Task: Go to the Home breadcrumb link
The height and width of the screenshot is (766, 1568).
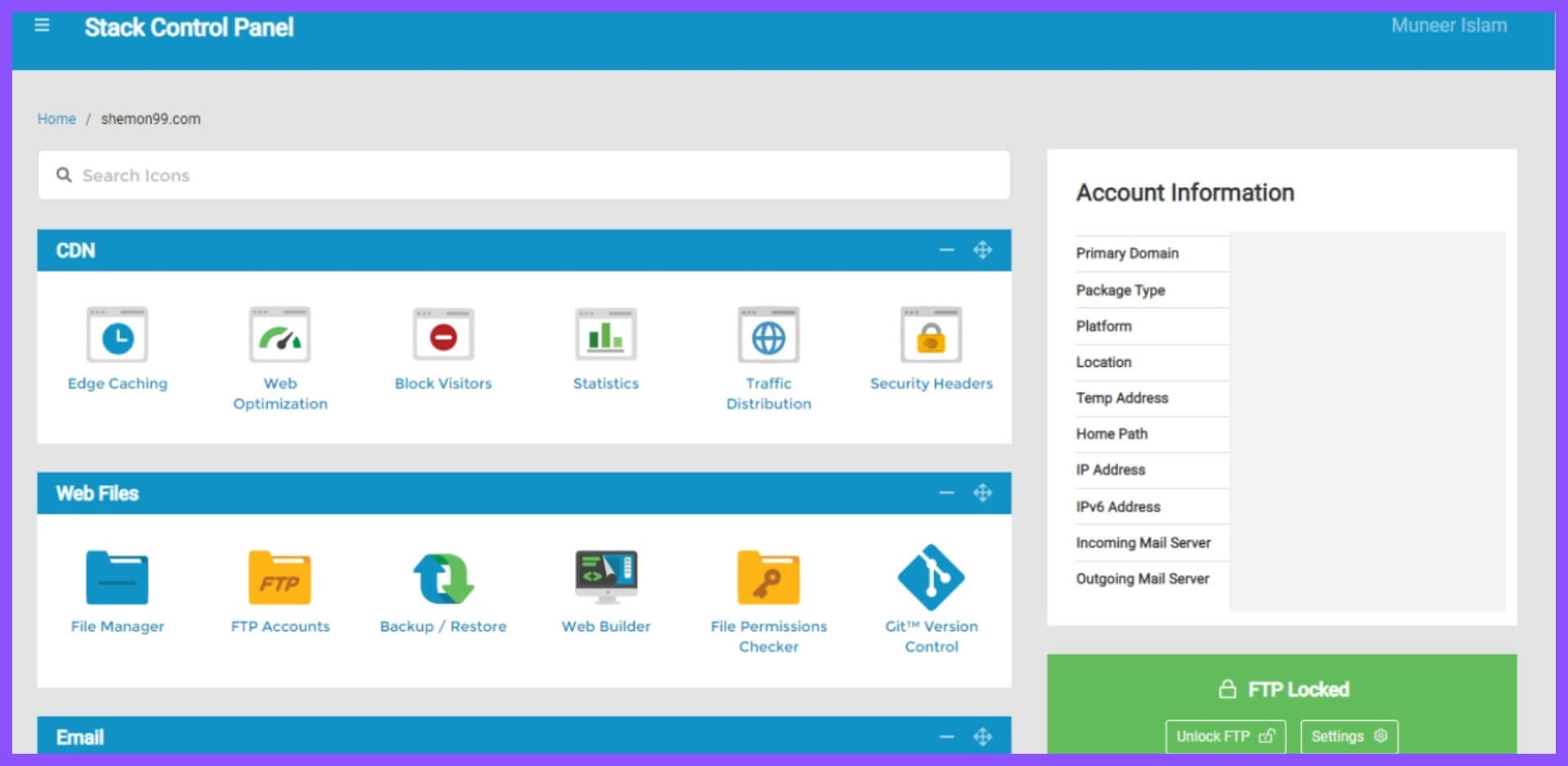Action: (x=56, y=119)
